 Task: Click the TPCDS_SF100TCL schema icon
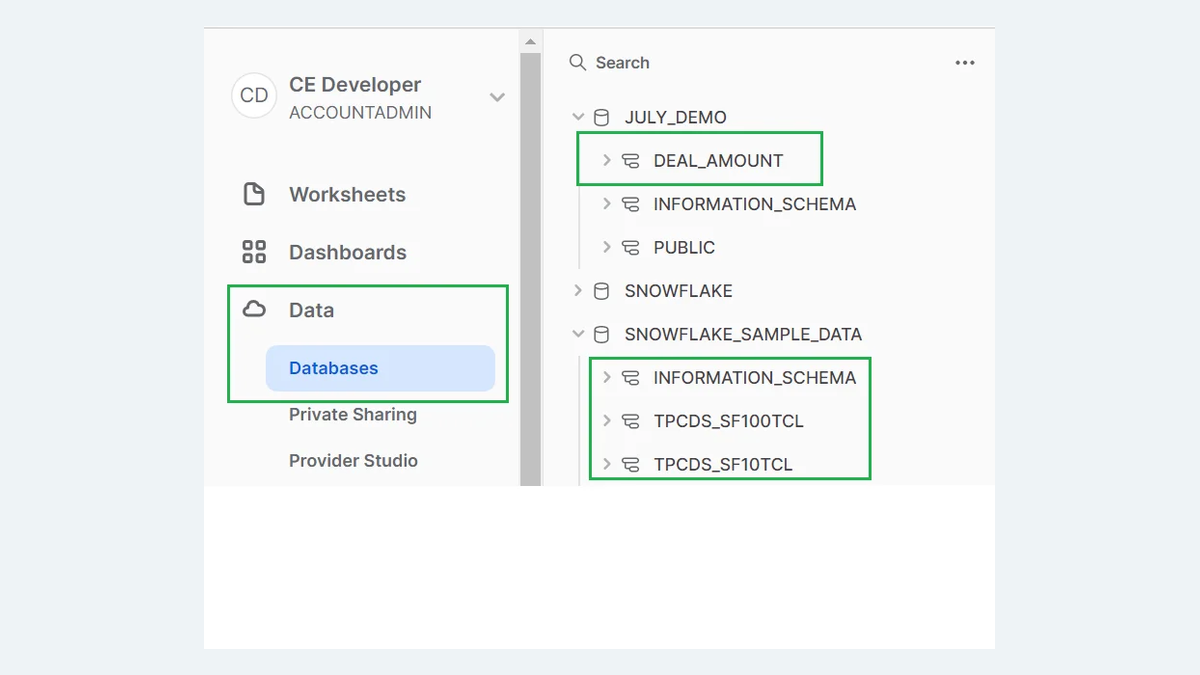[x=630, y=421]
